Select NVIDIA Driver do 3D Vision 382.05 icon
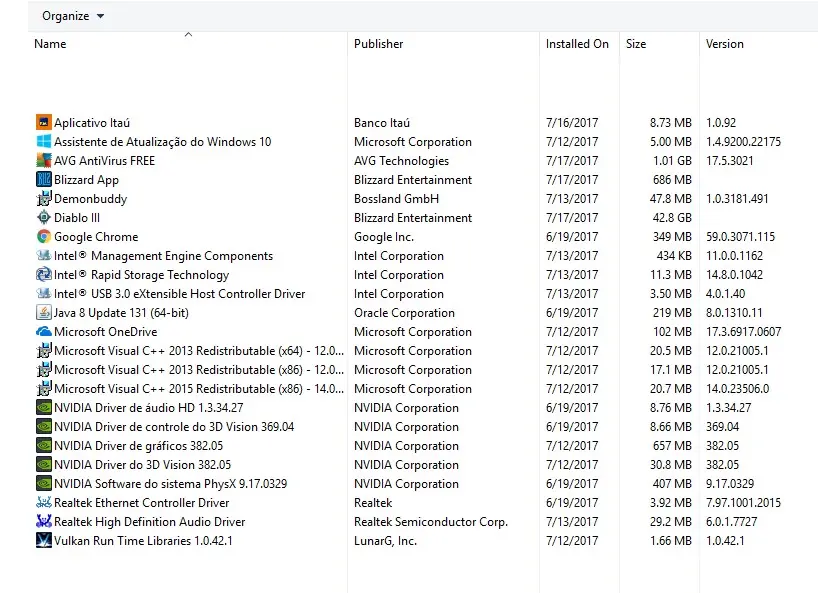The height and width of the screenshot is (593, 818). [44, 465]
